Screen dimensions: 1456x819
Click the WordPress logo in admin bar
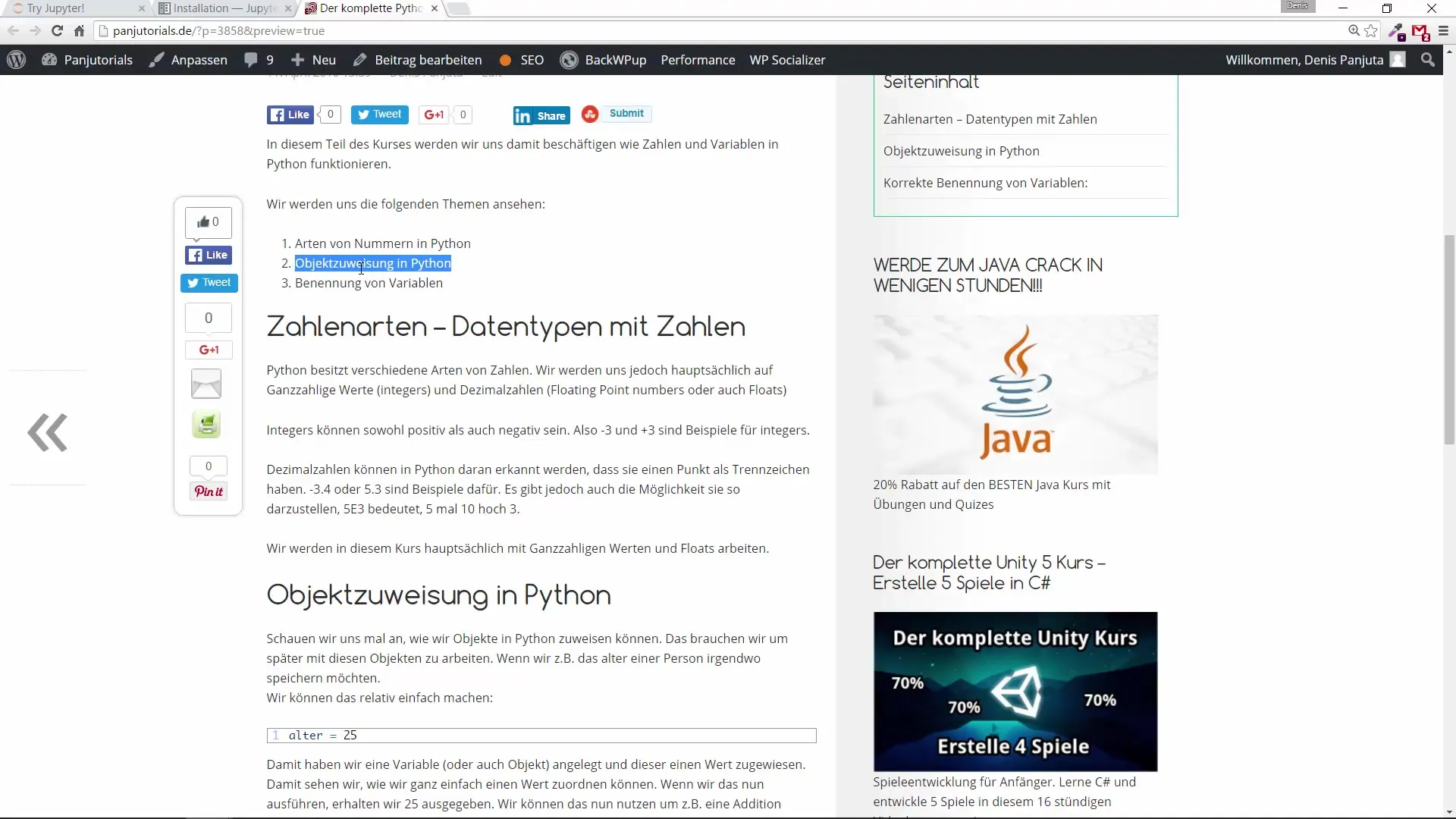(16, 60)
